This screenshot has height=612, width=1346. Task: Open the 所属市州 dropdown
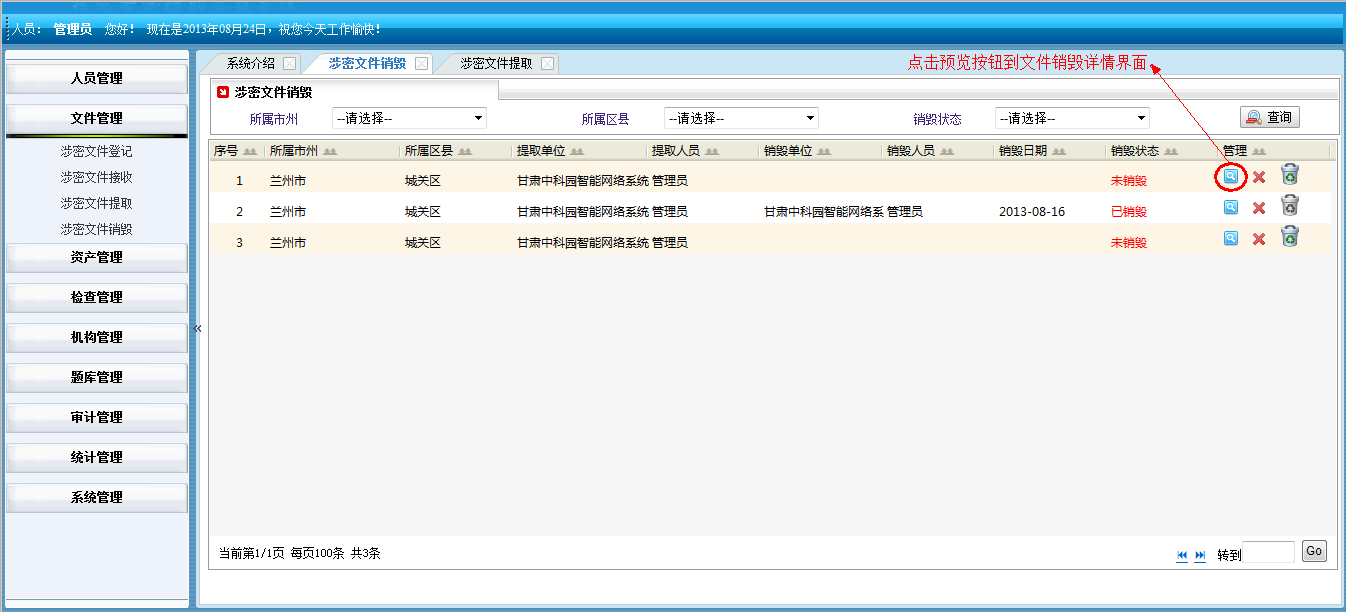pos(409,118)
